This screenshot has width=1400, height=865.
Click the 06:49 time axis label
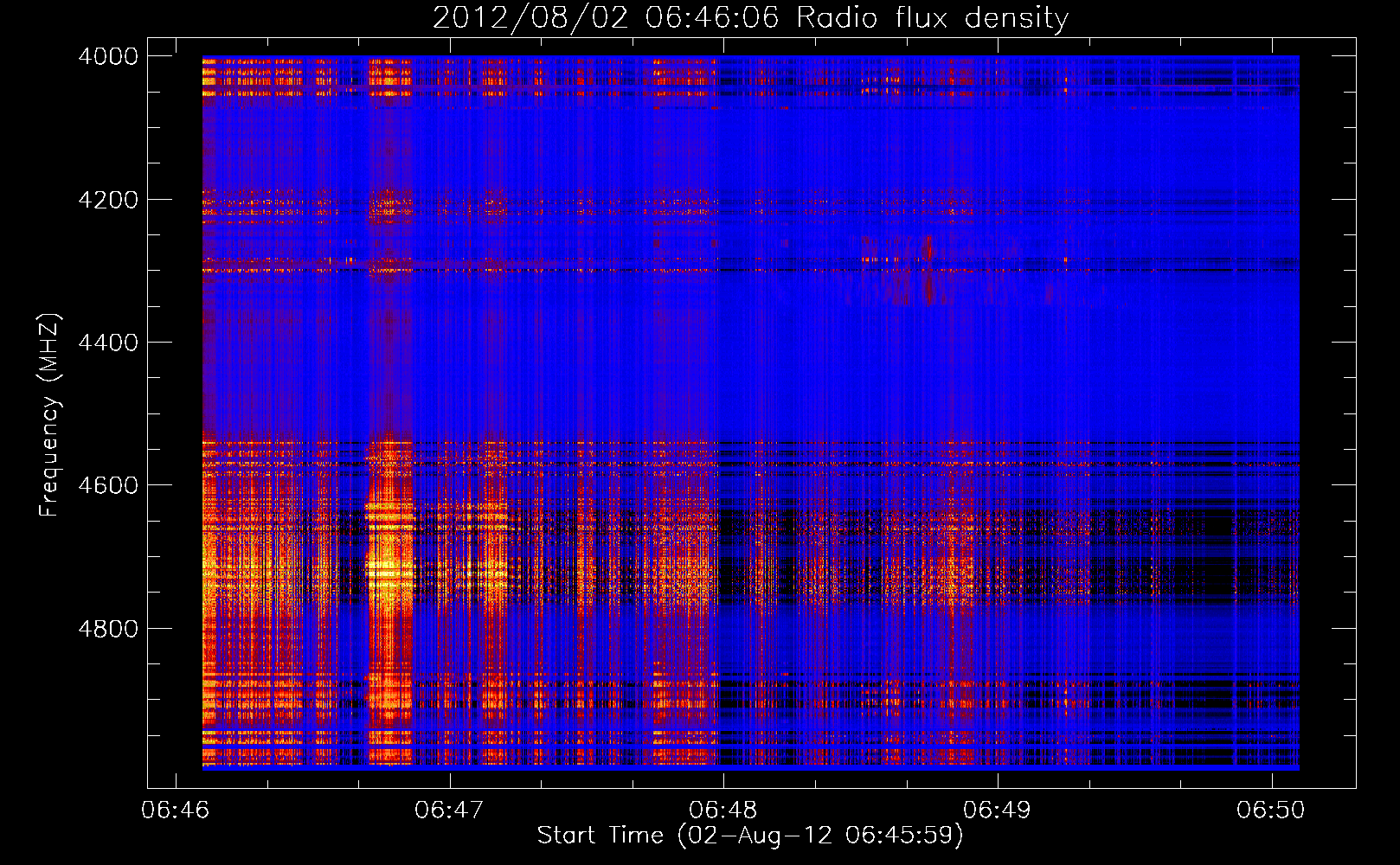[998, 810]
